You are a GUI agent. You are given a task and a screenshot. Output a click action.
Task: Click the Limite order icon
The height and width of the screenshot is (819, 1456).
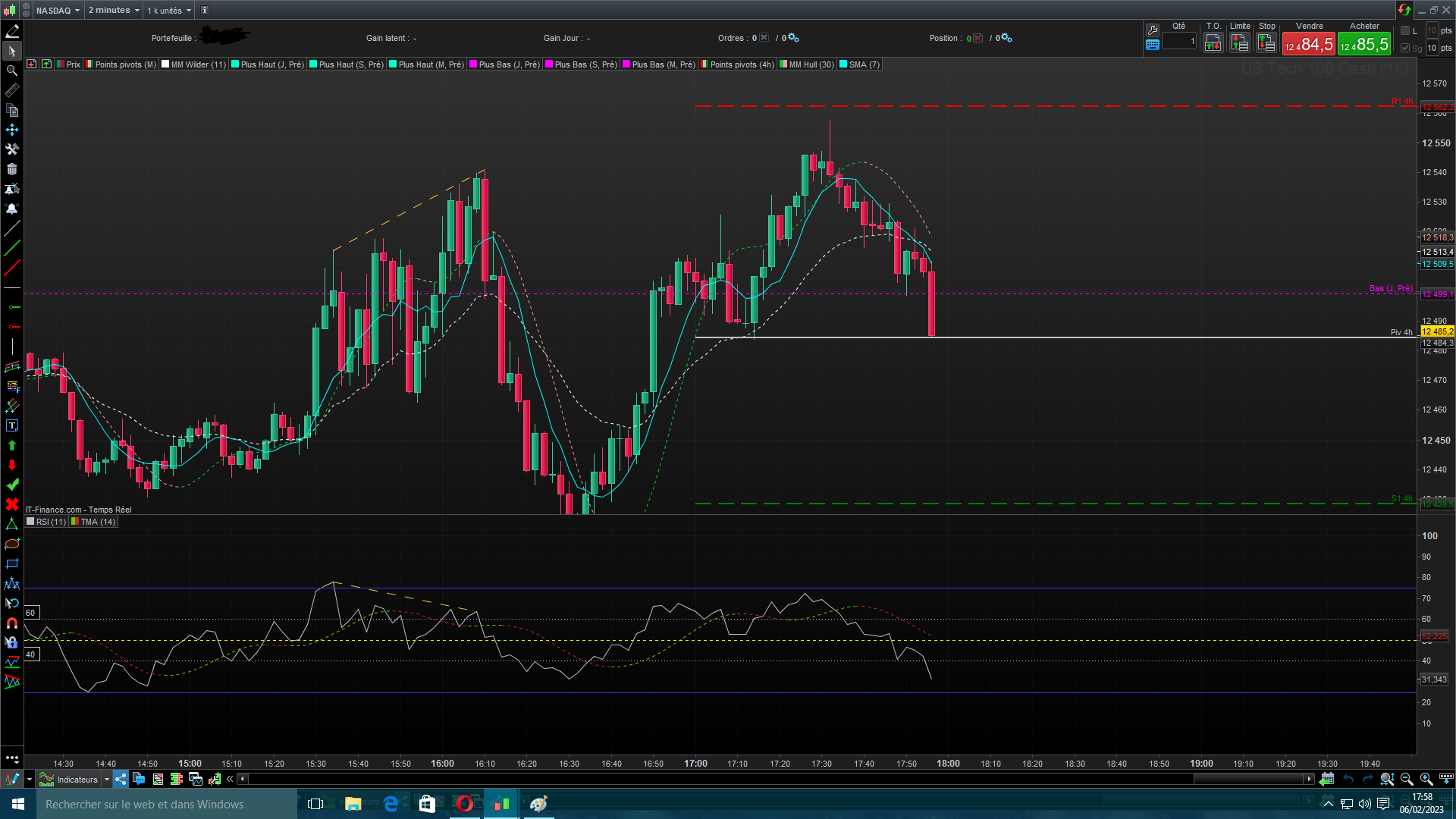coord(1239,43)
